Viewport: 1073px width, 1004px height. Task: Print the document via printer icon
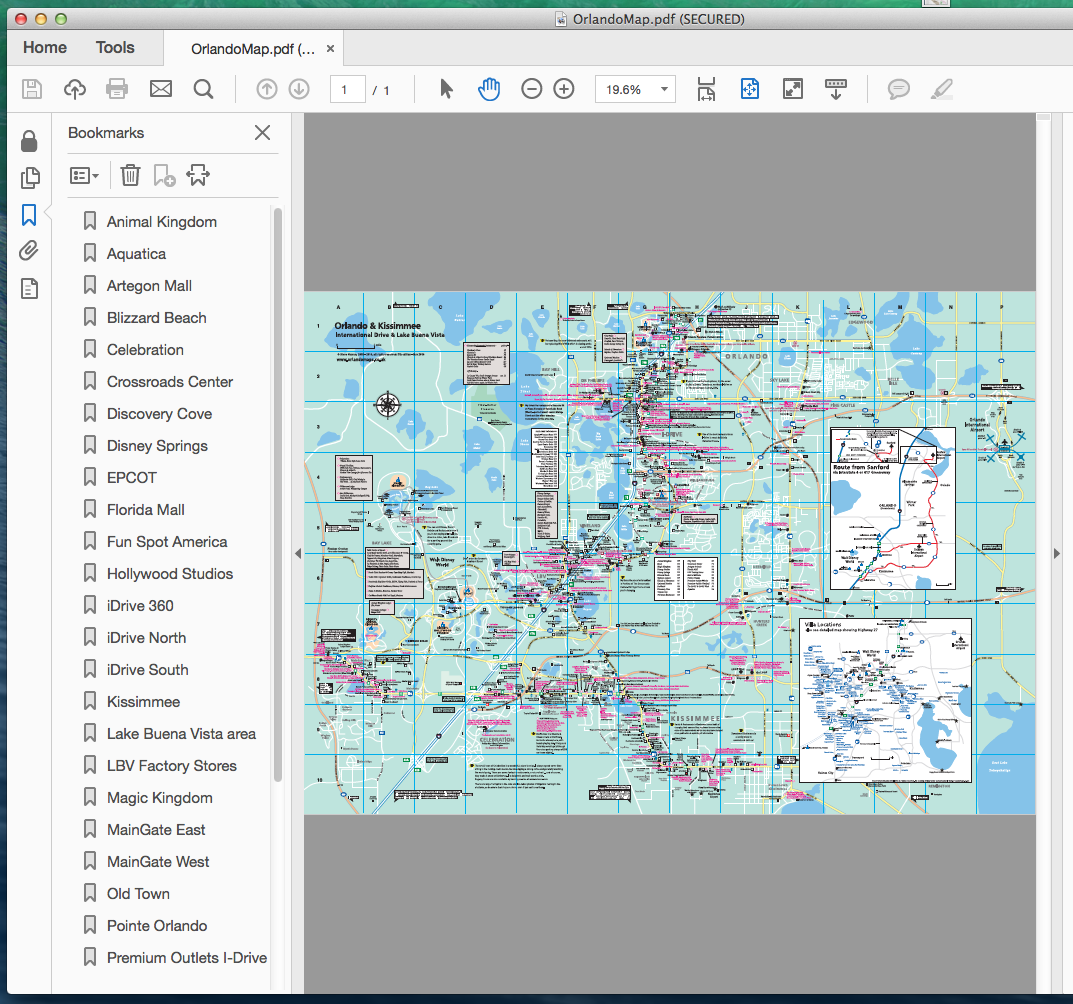(x=117, y=89)
